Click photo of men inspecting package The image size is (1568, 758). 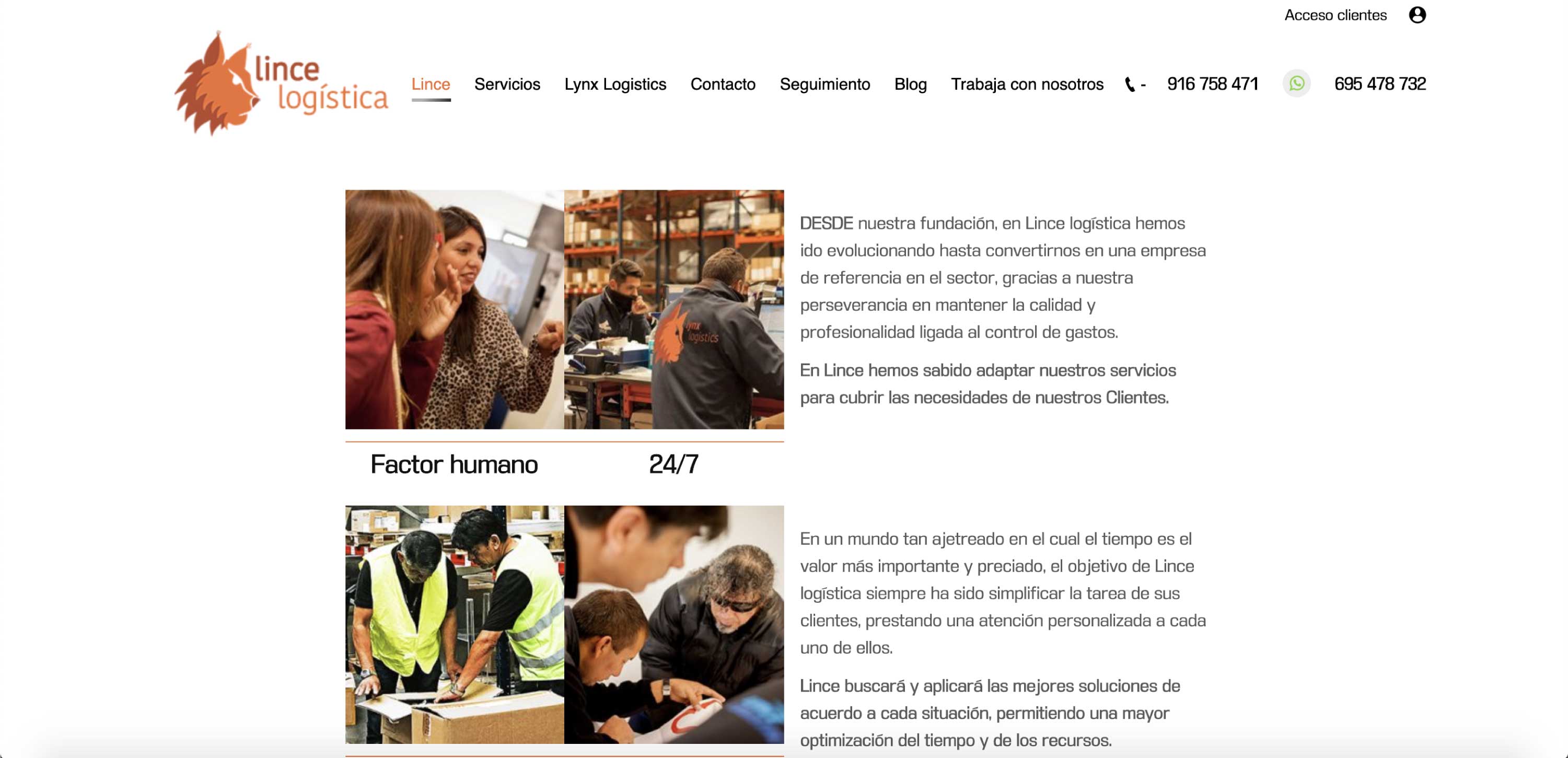[674, 625]
